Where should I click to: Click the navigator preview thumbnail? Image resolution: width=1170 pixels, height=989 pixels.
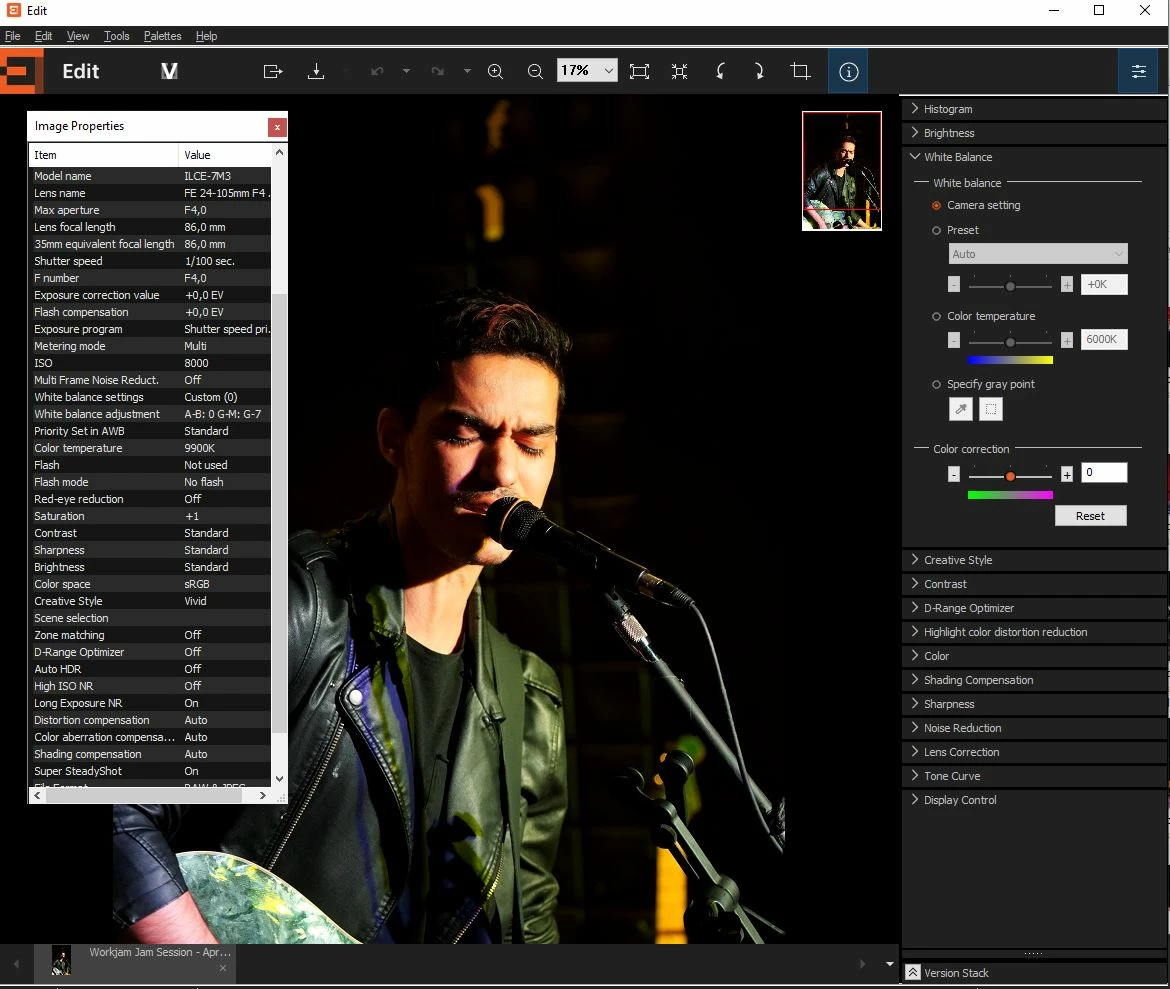(842, 171)
